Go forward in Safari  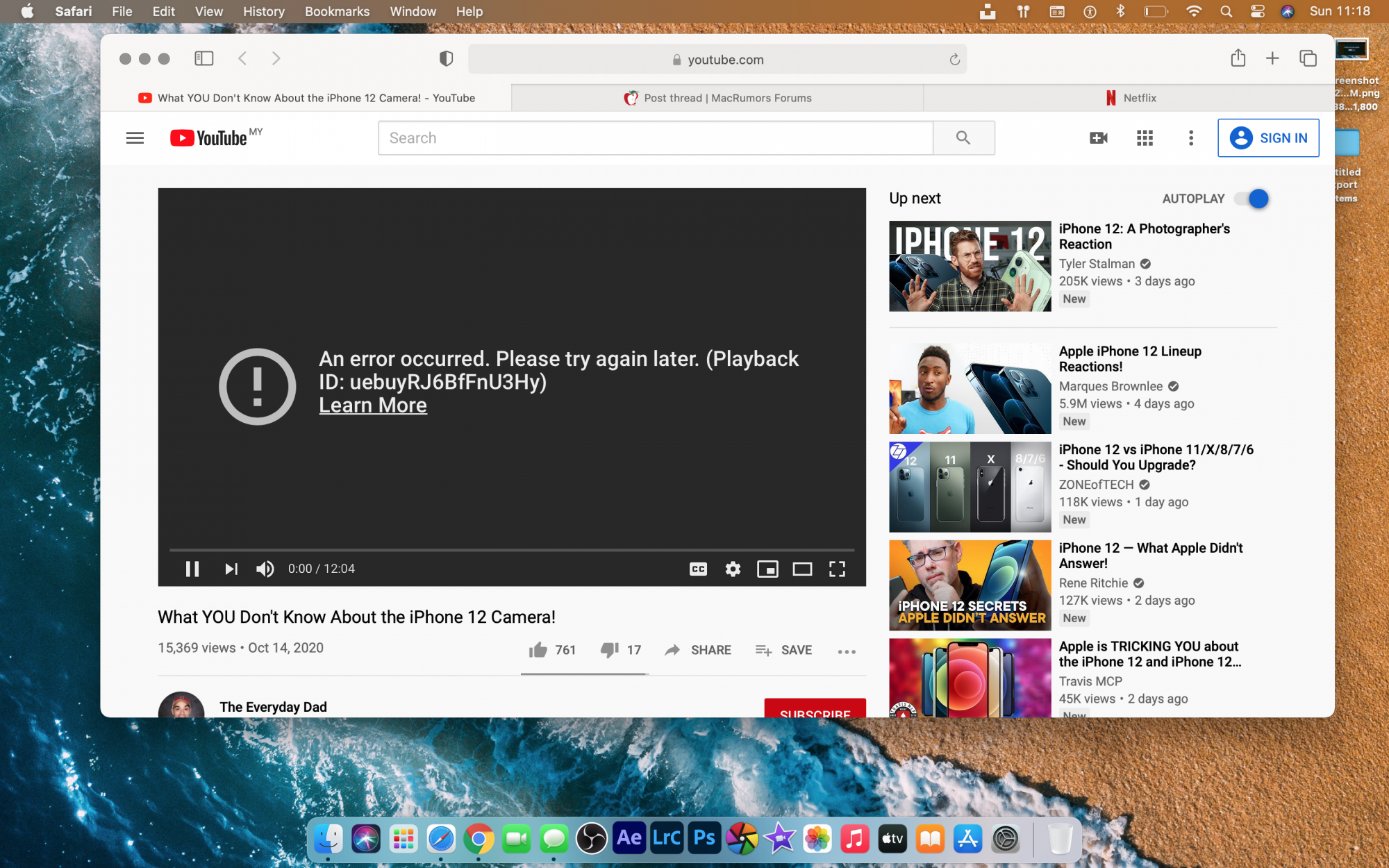(276, 58)
